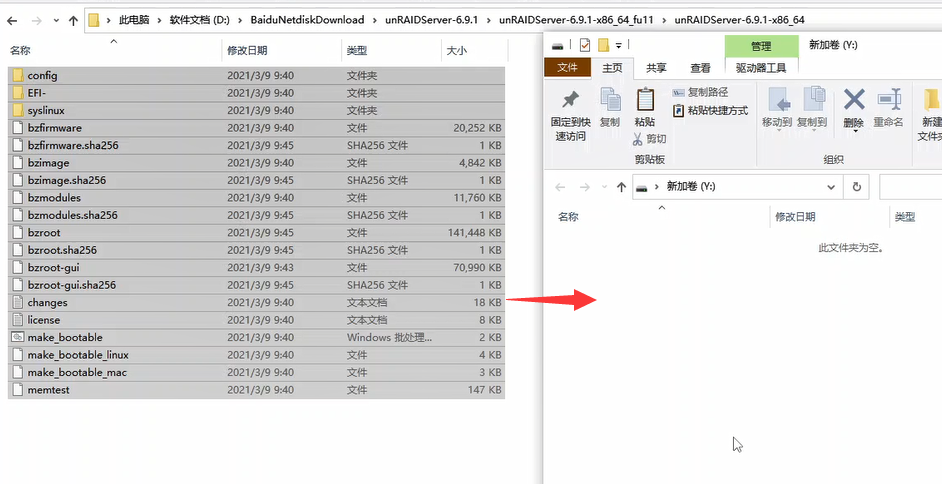Click Name column header in Y: window
942x484 pixels.
[x=661, y=217]
